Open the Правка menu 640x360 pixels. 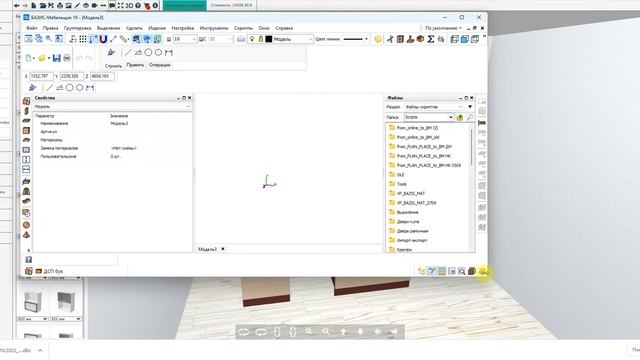point(51,28)
